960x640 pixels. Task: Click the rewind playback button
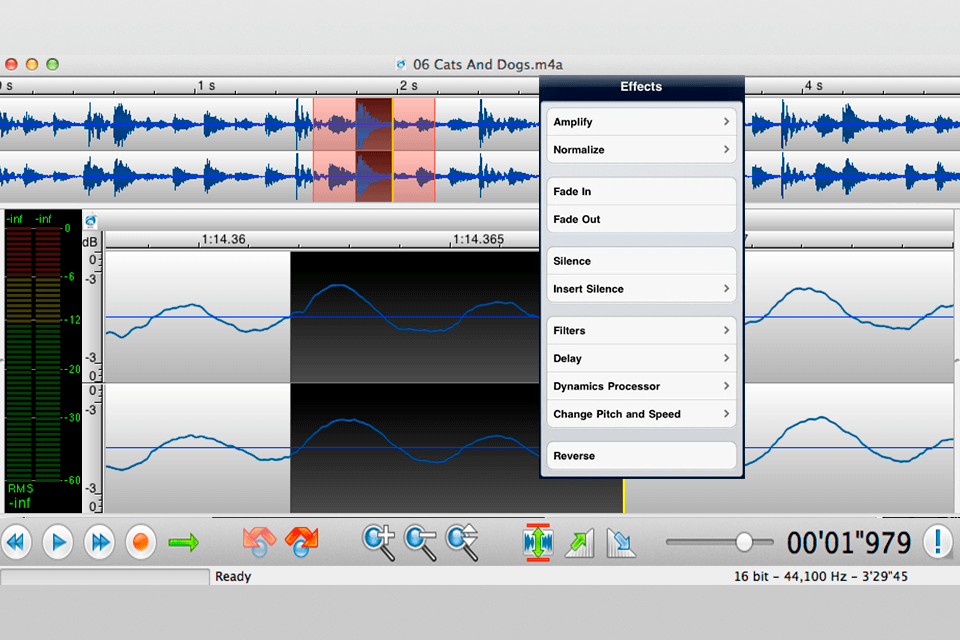17,542
